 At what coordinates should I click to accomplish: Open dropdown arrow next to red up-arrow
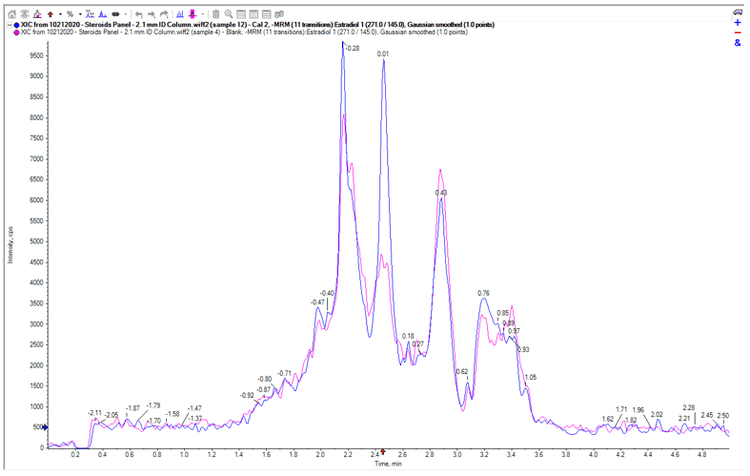60,14
